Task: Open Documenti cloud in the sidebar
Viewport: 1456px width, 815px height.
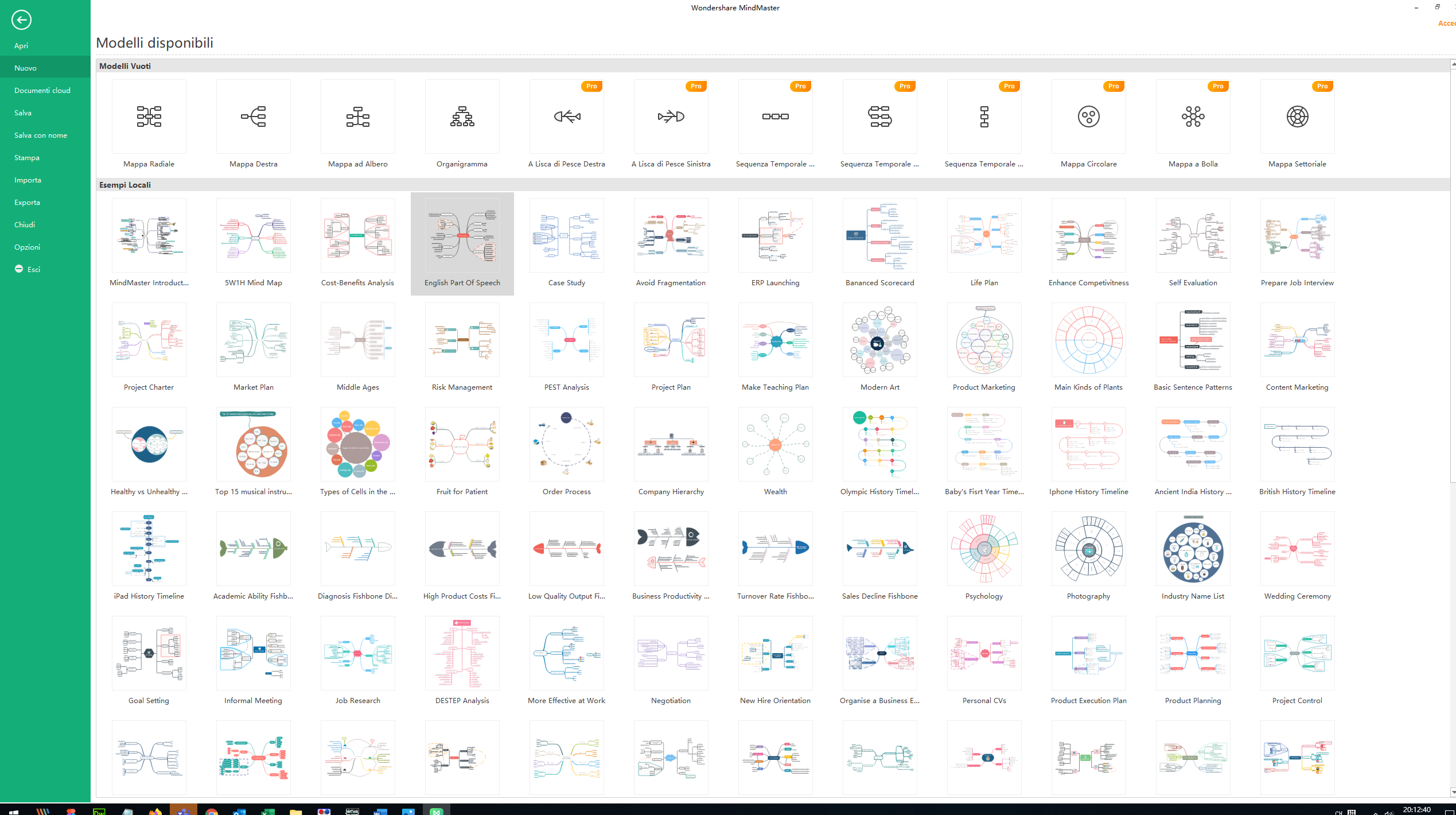Action: coord(42,90)
